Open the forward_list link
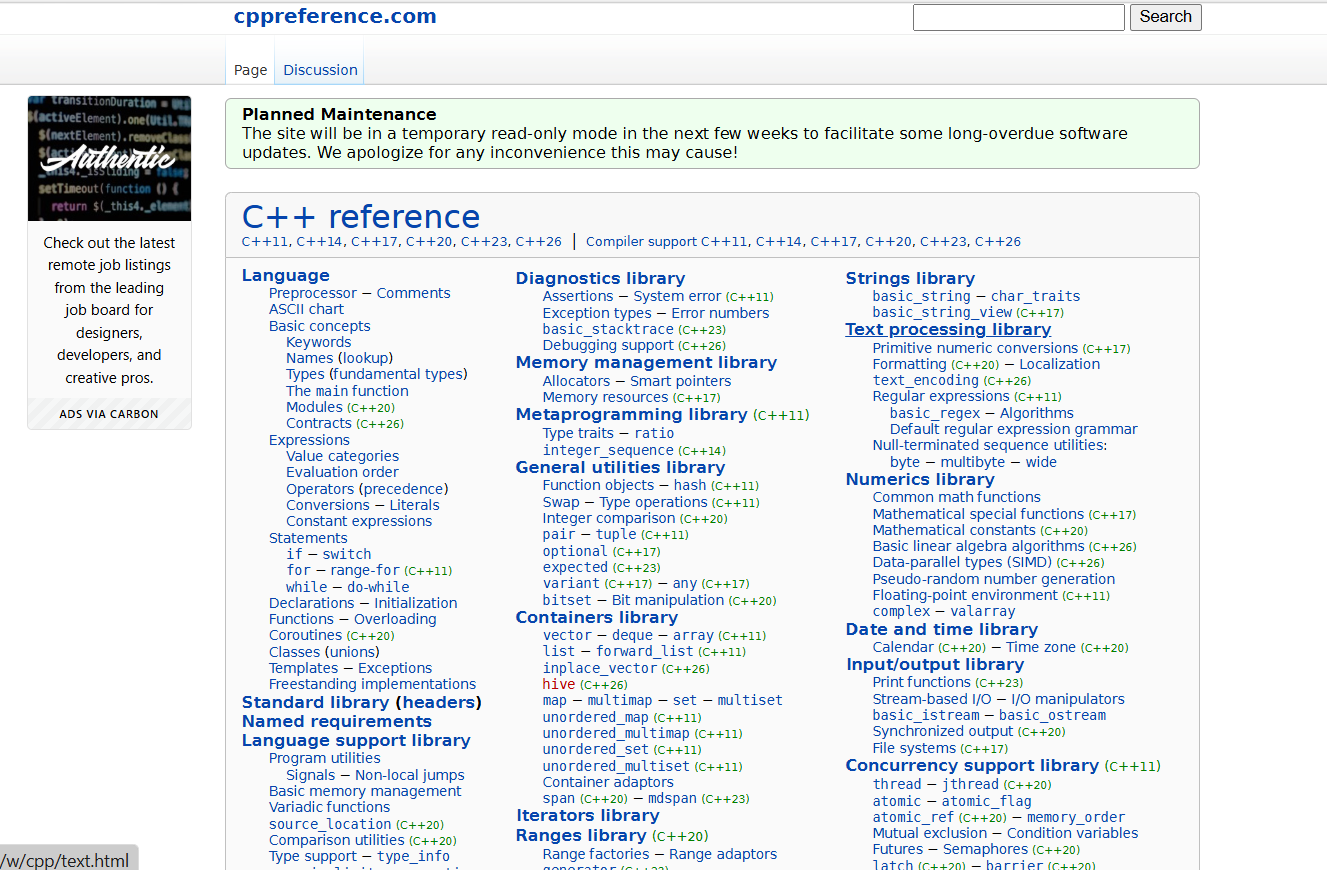 click(x=645, y=651)
